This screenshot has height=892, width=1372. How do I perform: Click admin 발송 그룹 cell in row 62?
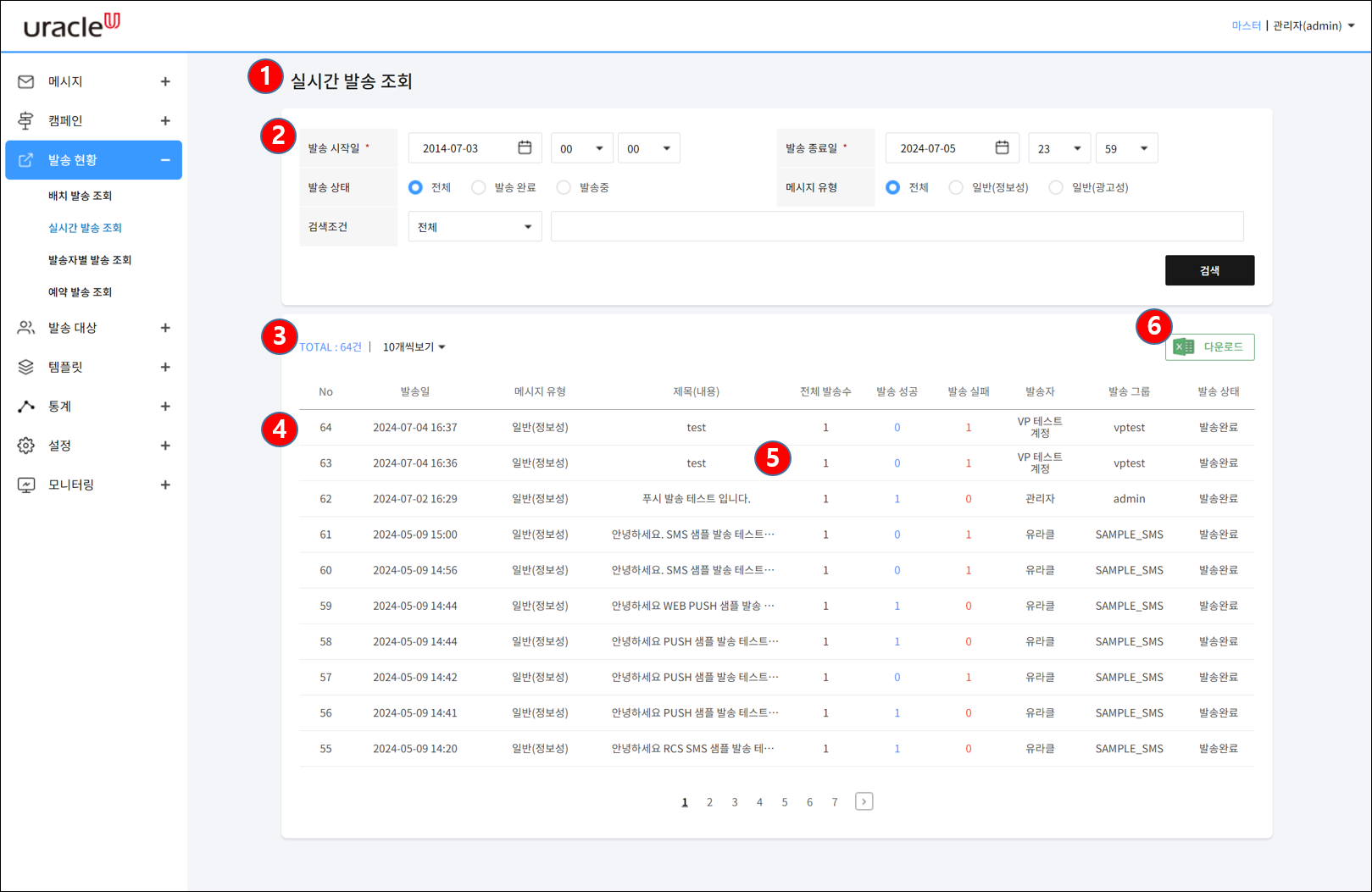[x=1130, y=499]
